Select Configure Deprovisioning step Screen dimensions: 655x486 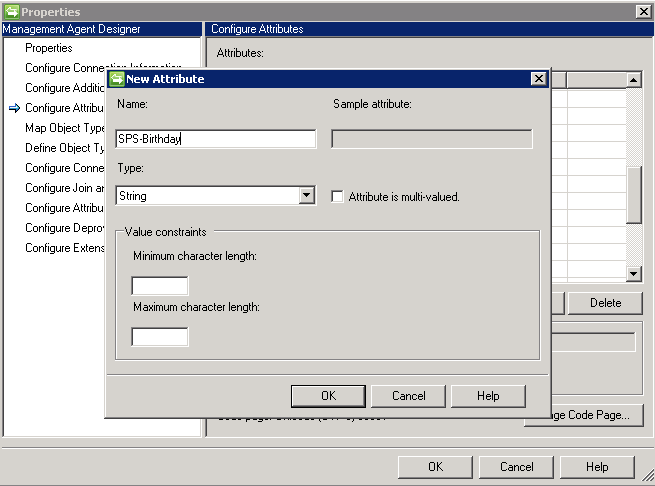click(x=64, y=228)
